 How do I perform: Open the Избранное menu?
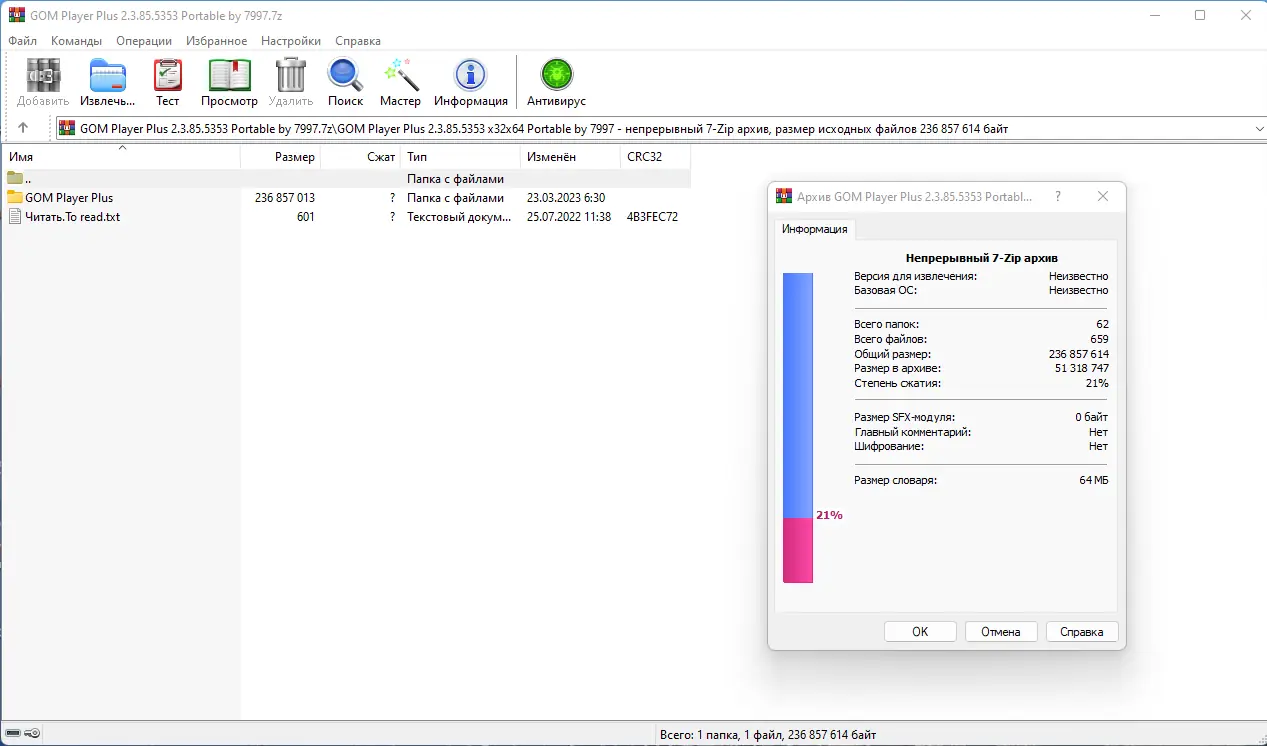pos(217,41)
